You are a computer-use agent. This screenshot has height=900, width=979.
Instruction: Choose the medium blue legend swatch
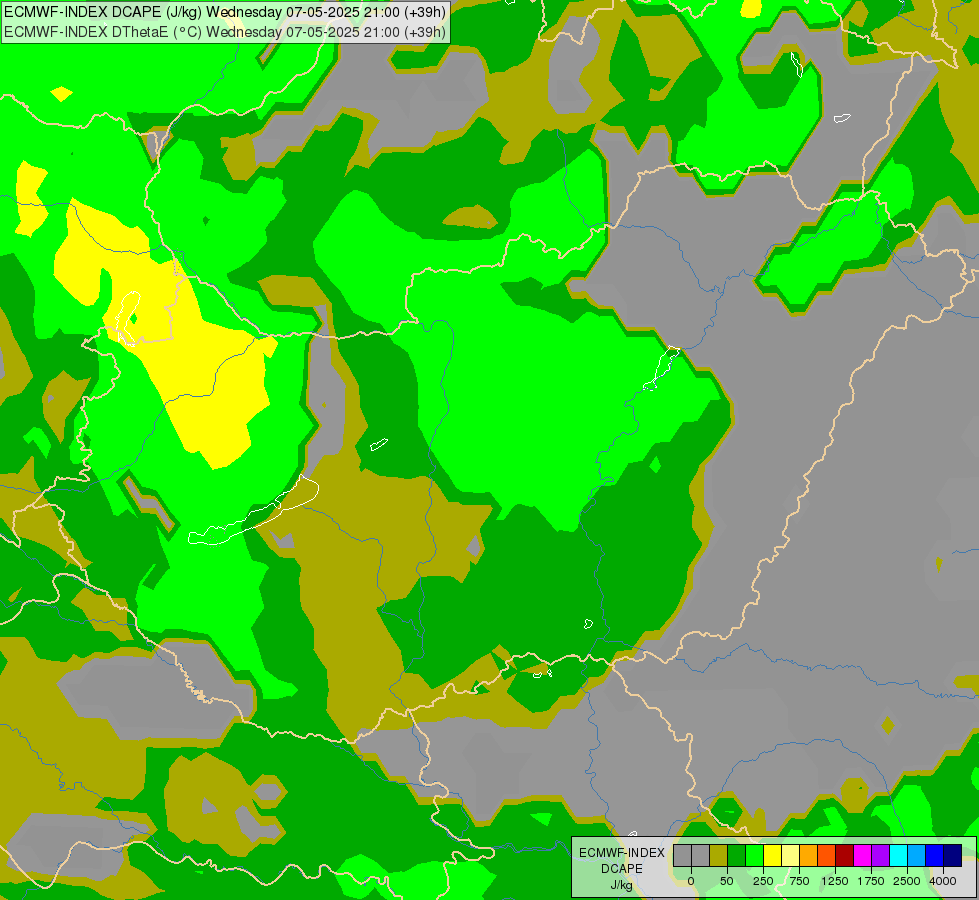(935, 856)
